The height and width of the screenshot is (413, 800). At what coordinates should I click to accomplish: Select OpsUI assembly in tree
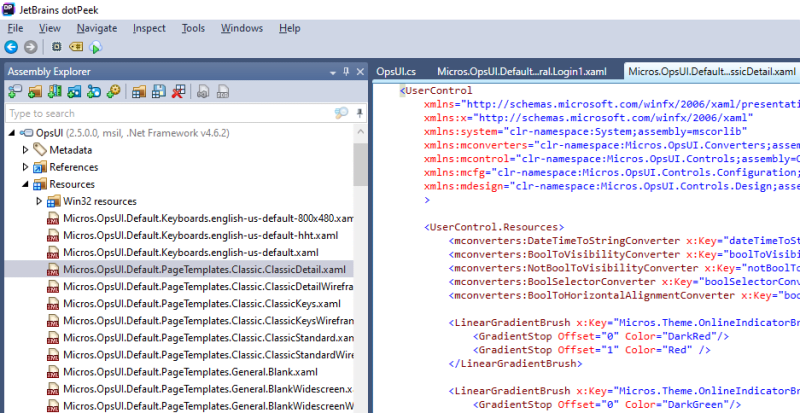pyautogui.click(x=132, y=133)
